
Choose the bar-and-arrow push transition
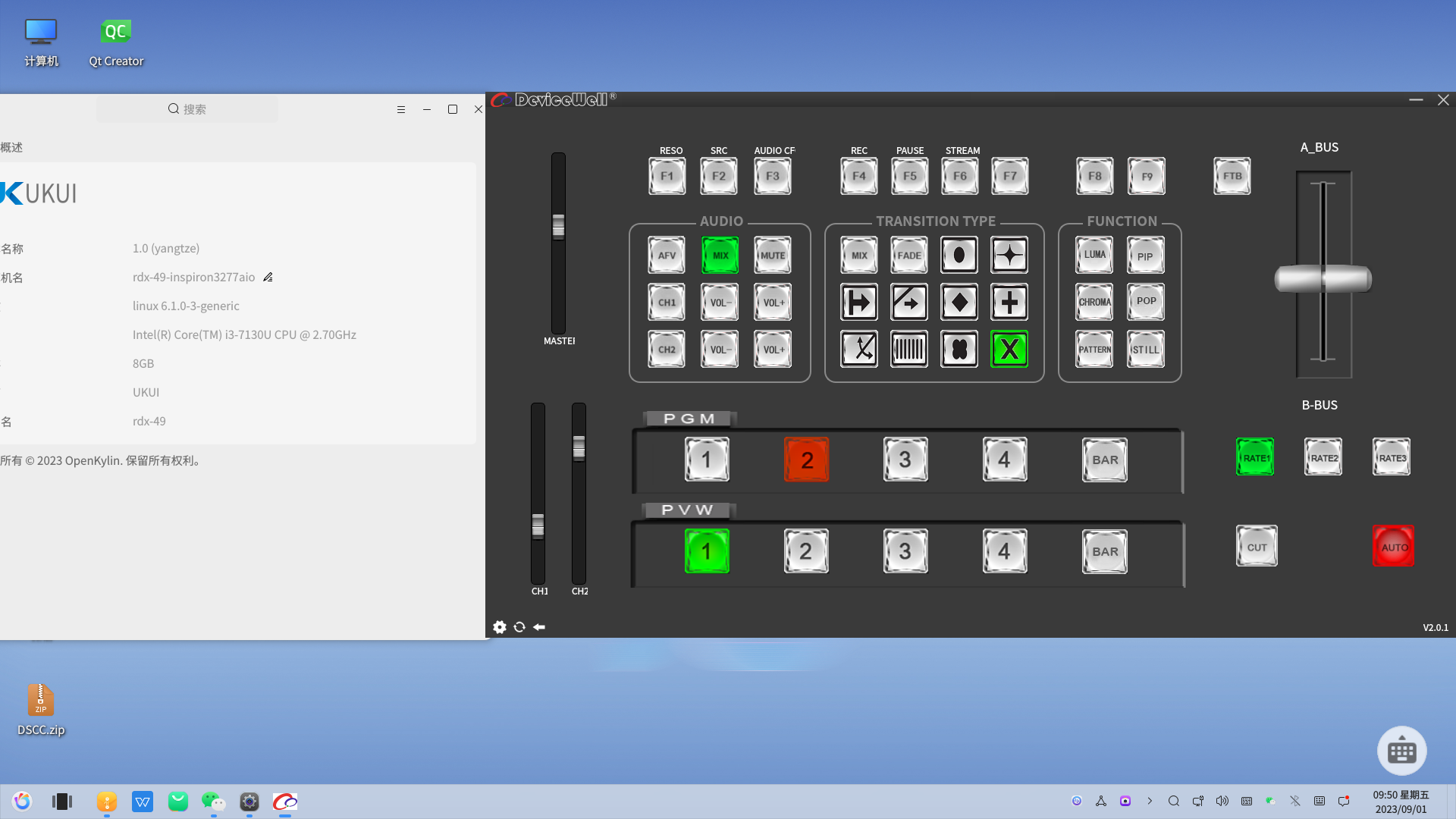tap(859, 303)
